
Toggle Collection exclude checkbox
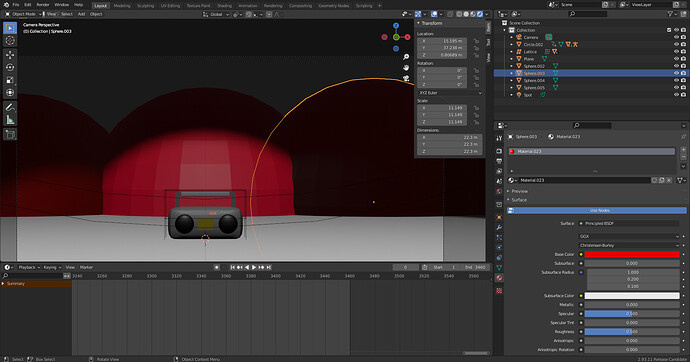pos(669,30)
